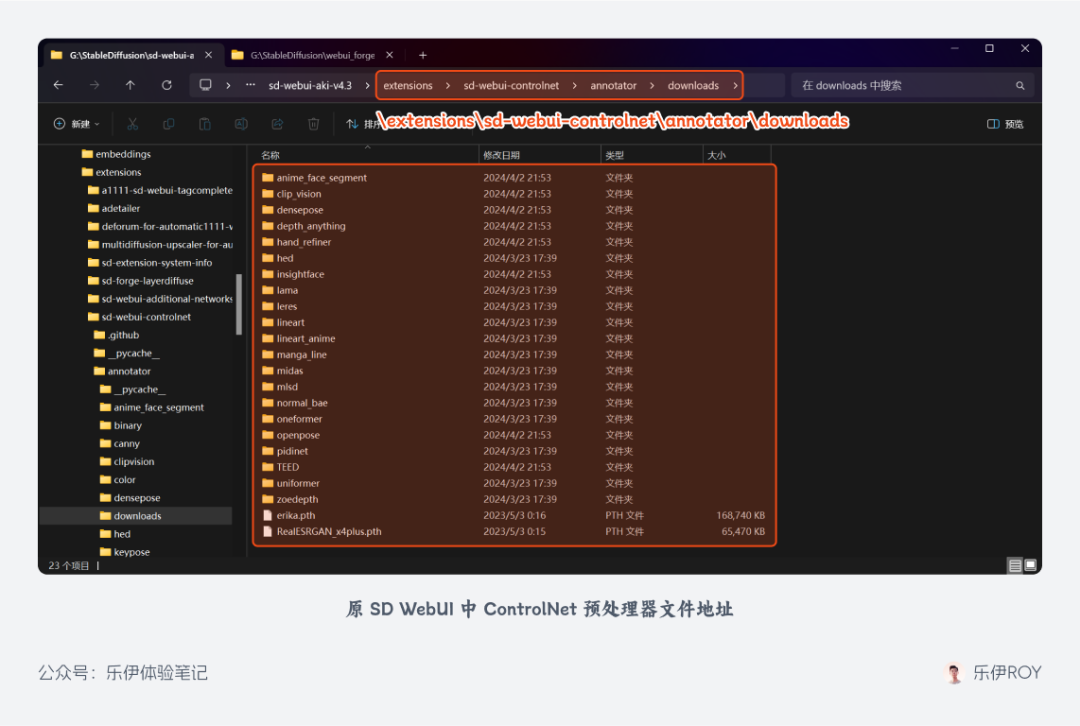
Task: Open the New item dropdown
Action: [x=76, y=124]
